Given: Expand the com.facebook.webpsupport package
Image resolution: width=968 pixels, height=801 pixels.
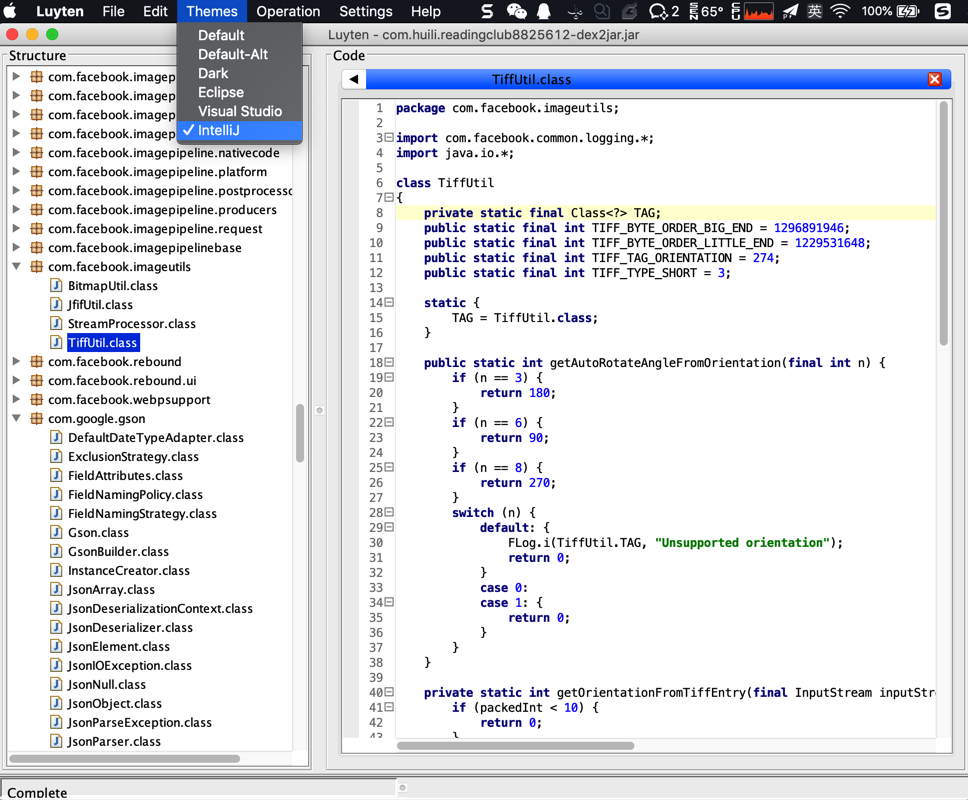Looking at the screenshot, I should [17, 400].
